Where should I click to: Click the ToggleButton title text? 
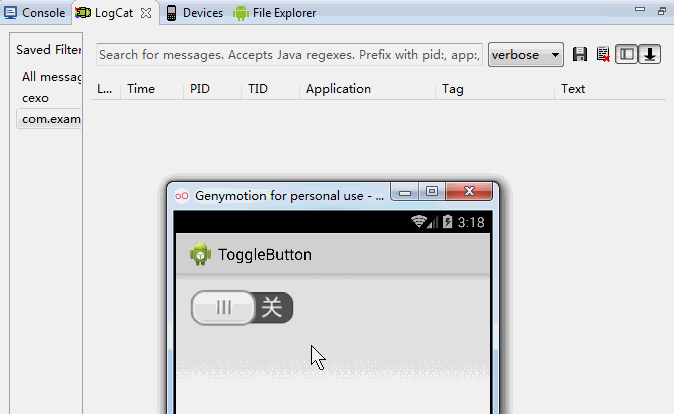coord(265,255)
